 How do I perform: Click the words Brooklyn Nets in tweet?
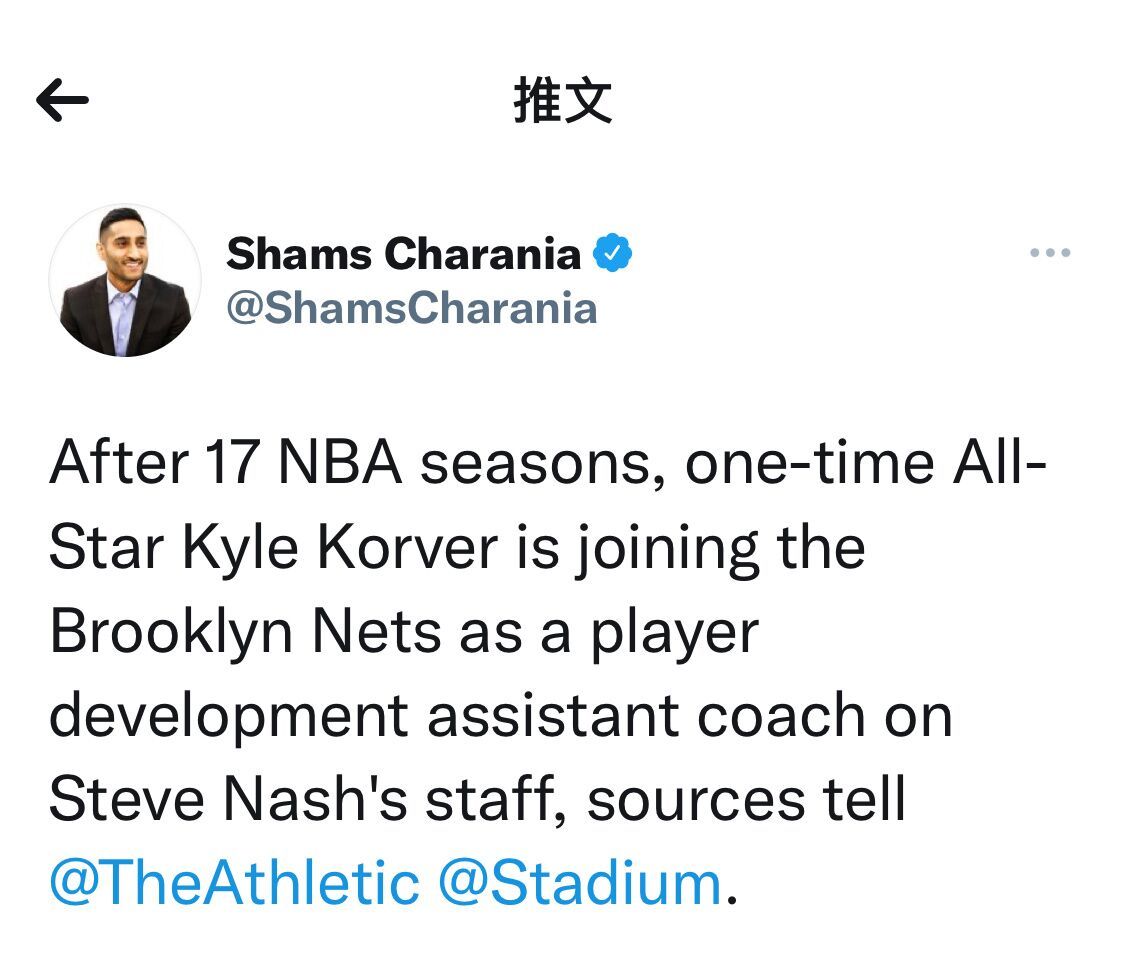click(x=245, y=633)
